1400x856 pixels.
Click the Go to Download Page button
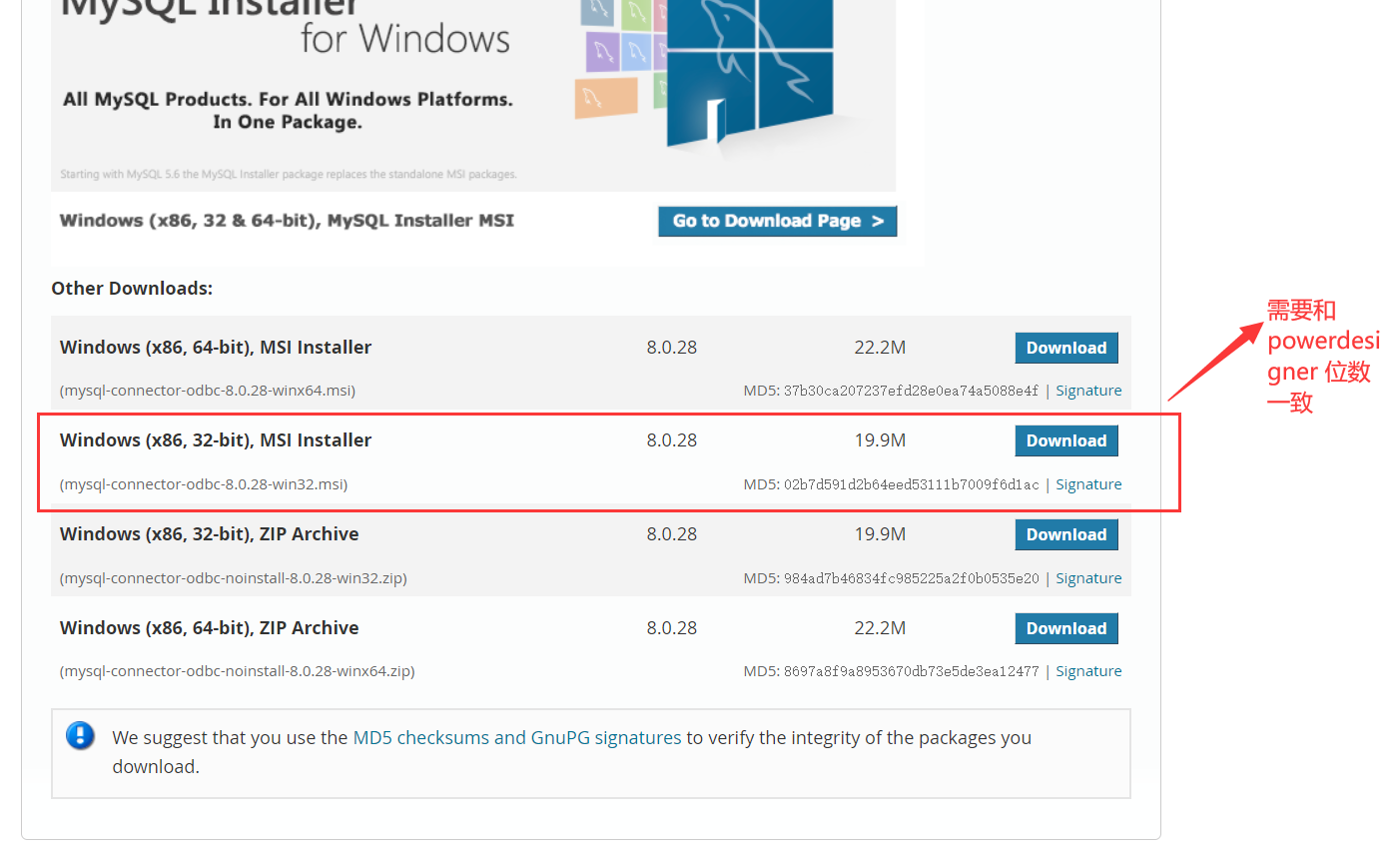pos(778,221)
